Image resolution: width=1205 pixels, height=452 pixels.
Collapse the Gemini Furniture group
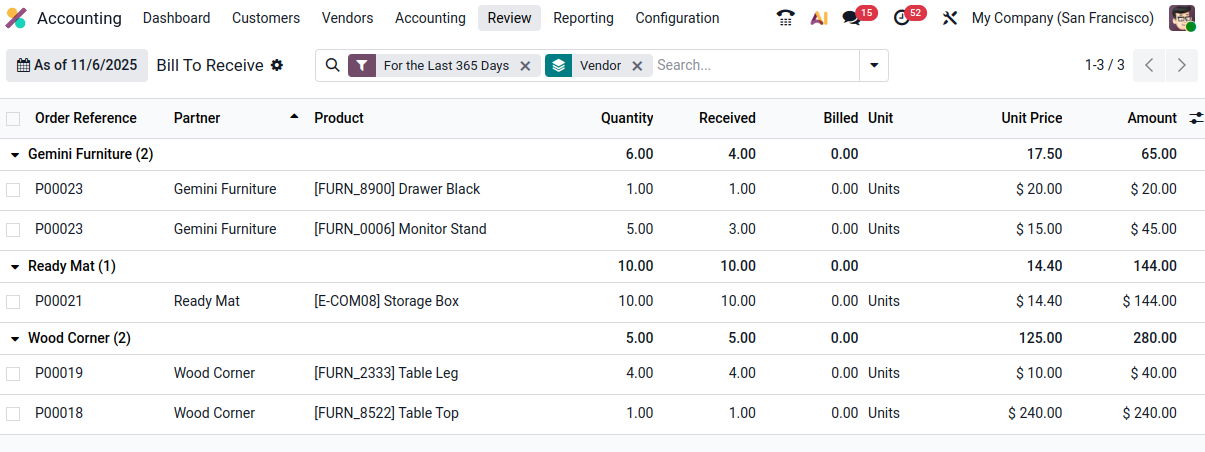15,155
